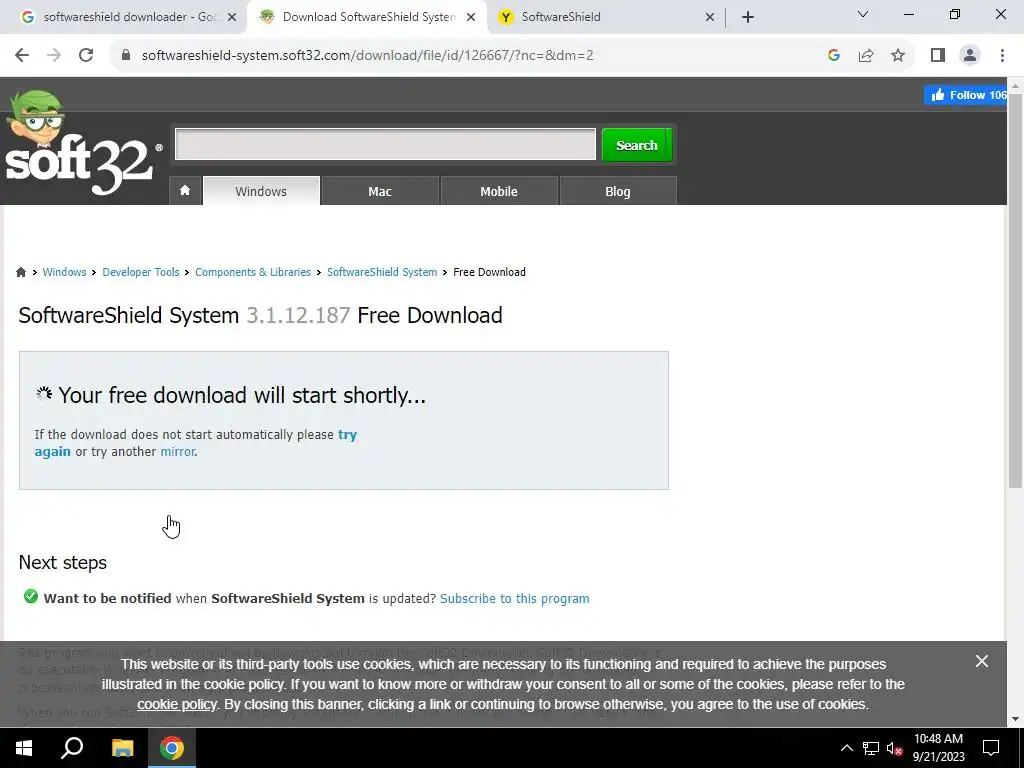The image size is (1024, 768).
Task: Click Subscribe to this program link
Action: pos(515,598)
